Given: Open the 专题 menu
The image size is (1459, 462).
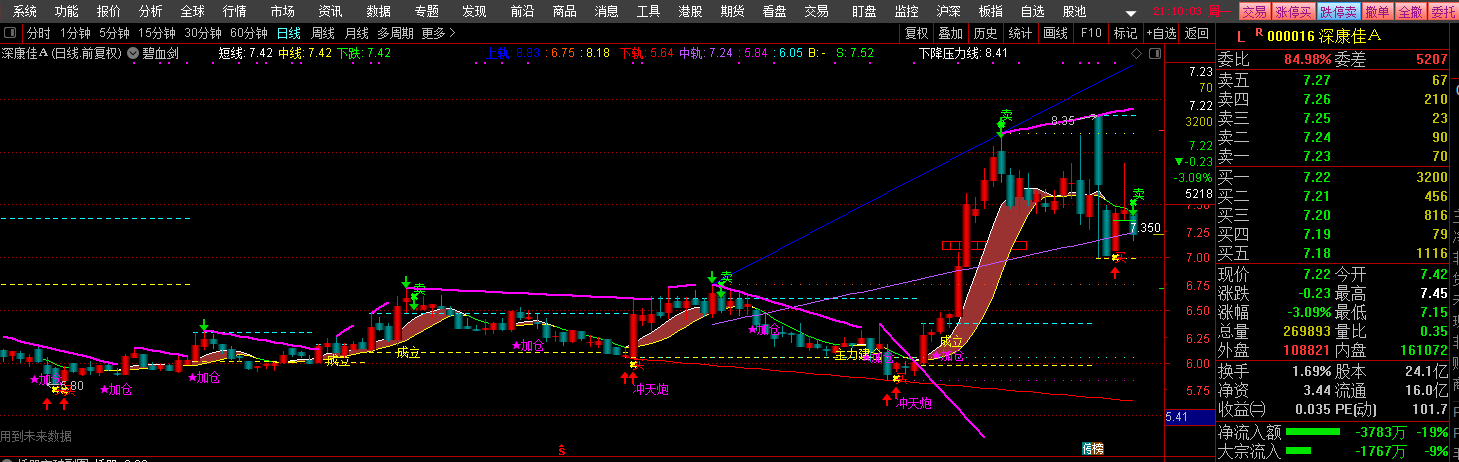Looking at the screenshot, I should [427, 12].
